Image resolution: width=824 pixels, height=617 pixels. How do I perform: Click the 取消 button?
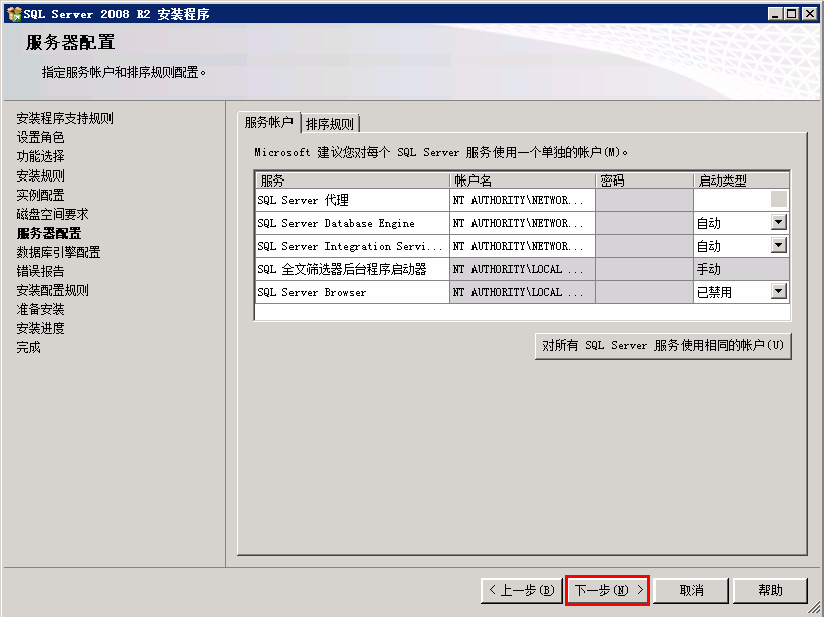tap(691, 591)
